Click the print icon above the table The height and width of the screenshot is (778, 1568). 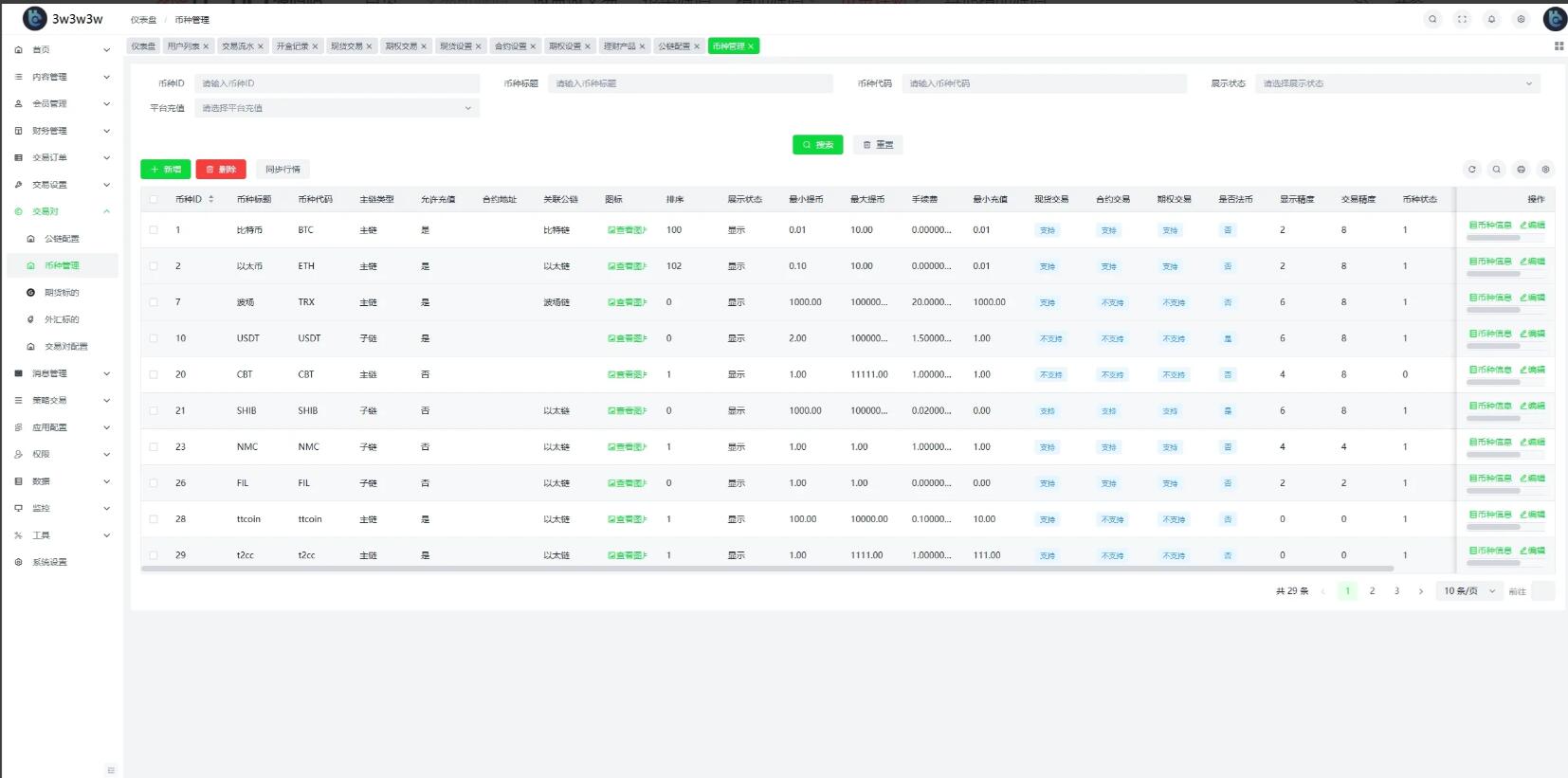click(x=1521, y=170)
